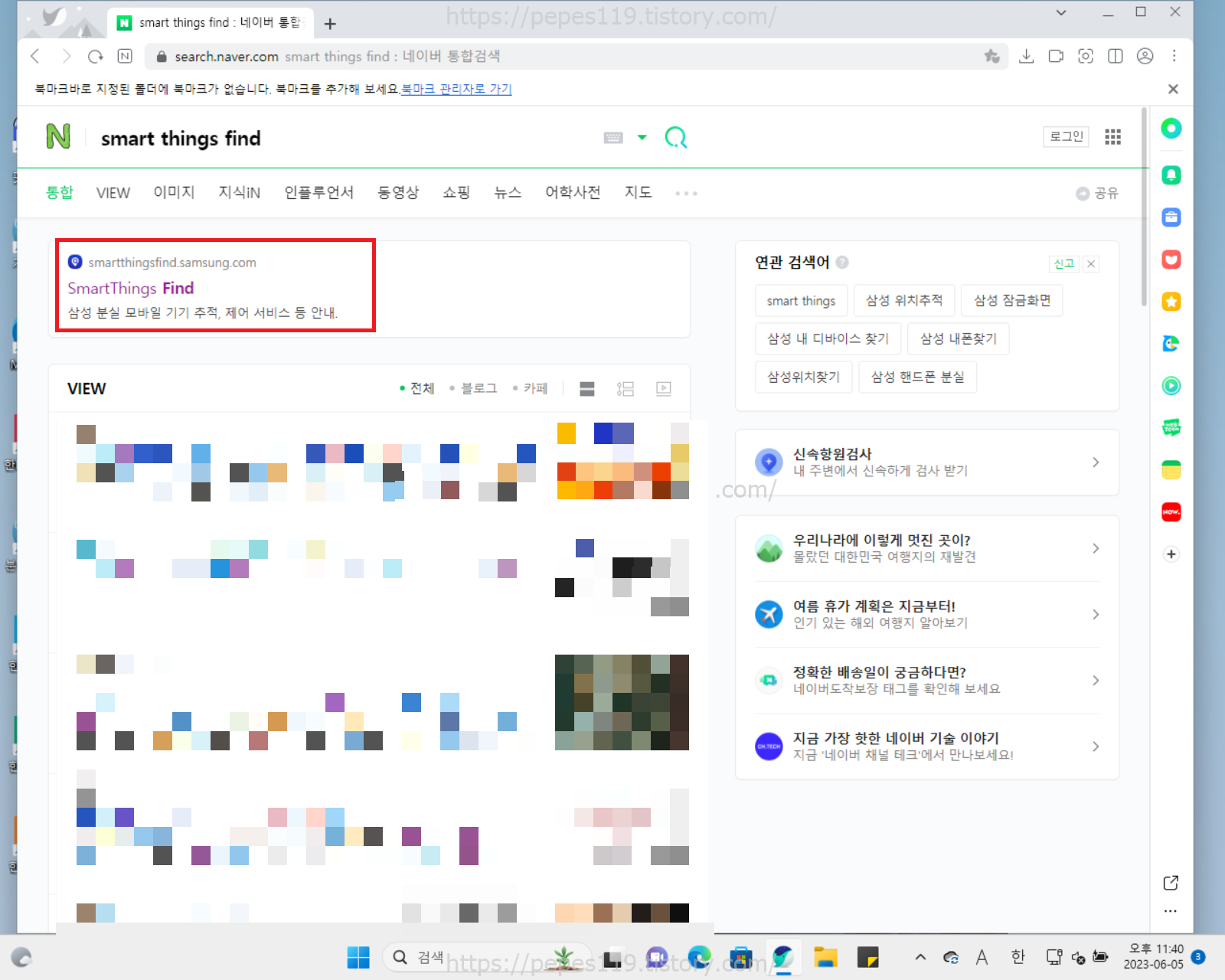Switch to the 뉴스 tab
The width and height of the screenshot is (1225, 980).
[508, 192]
